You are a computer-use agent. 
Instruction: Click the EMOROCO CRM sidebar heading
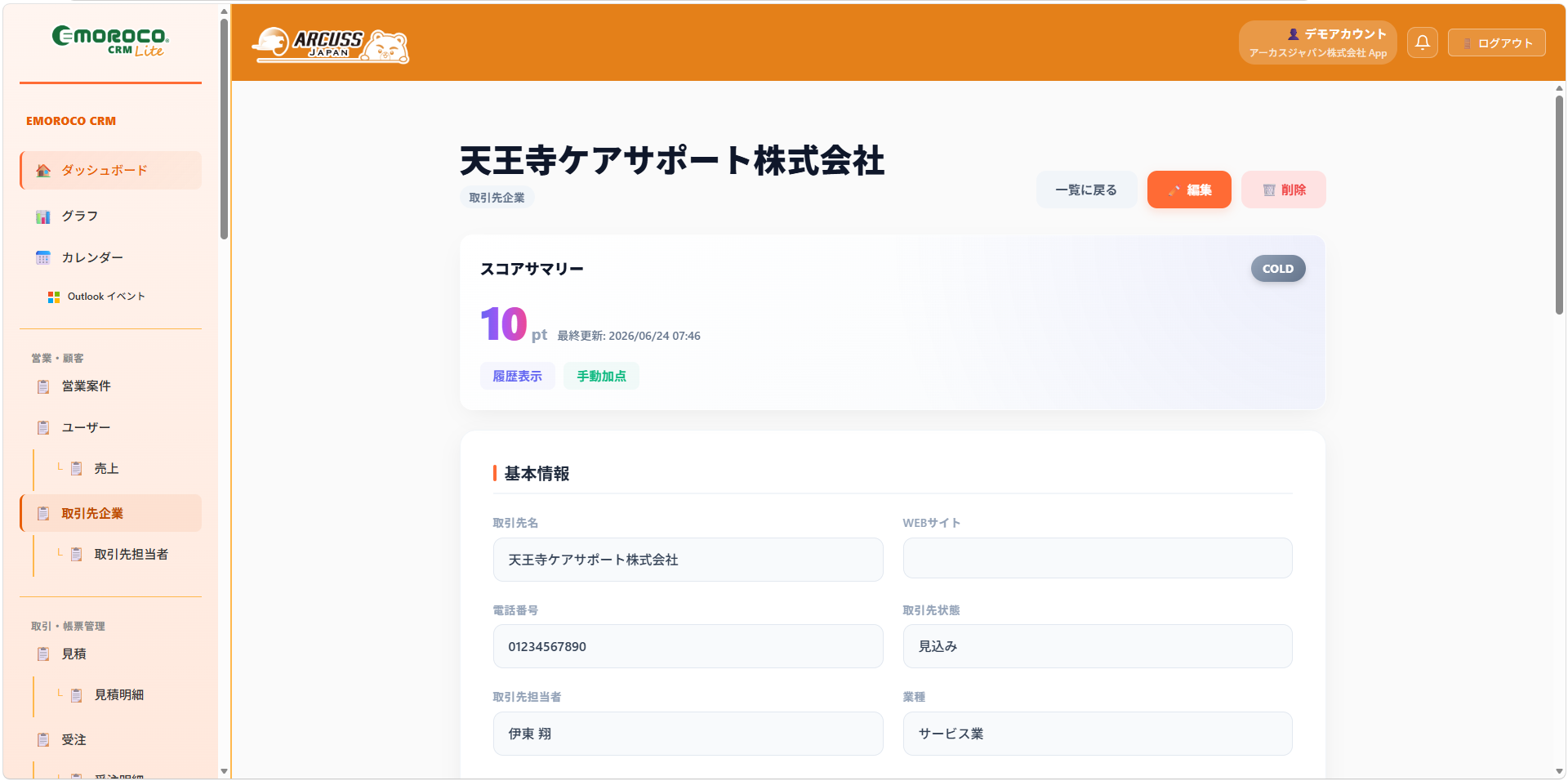click(71, 121)
